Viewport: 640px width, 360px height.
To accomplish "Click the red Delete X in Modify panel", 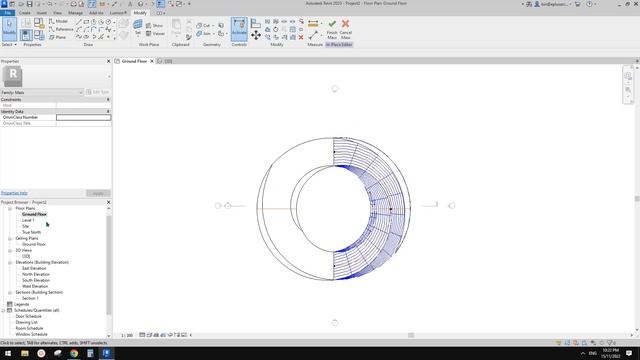I will click(x=301, y=37).
